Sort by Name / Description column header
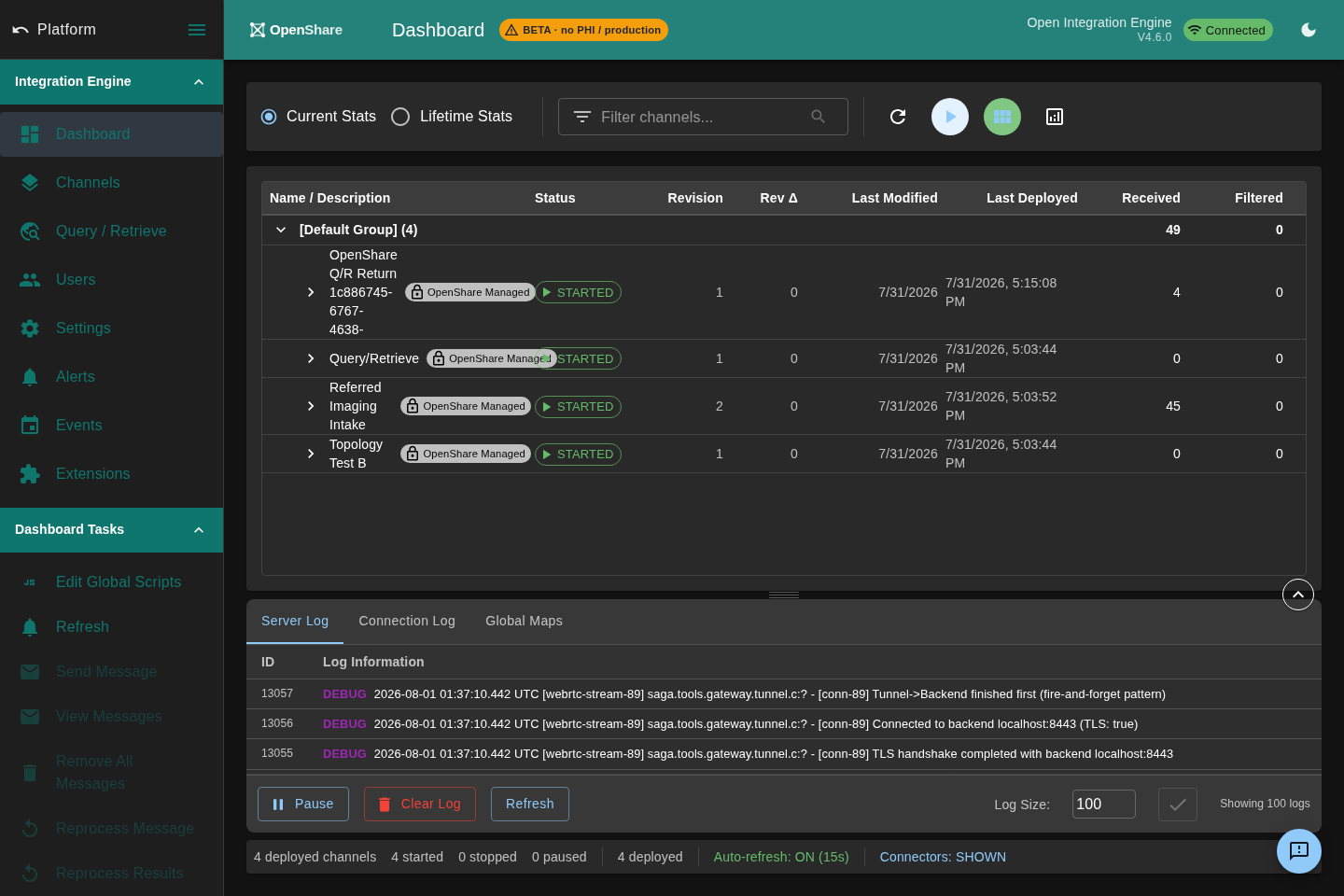The height and width of the screenshot is (896, 1344). pyautogui.click(x=329, y=198)
